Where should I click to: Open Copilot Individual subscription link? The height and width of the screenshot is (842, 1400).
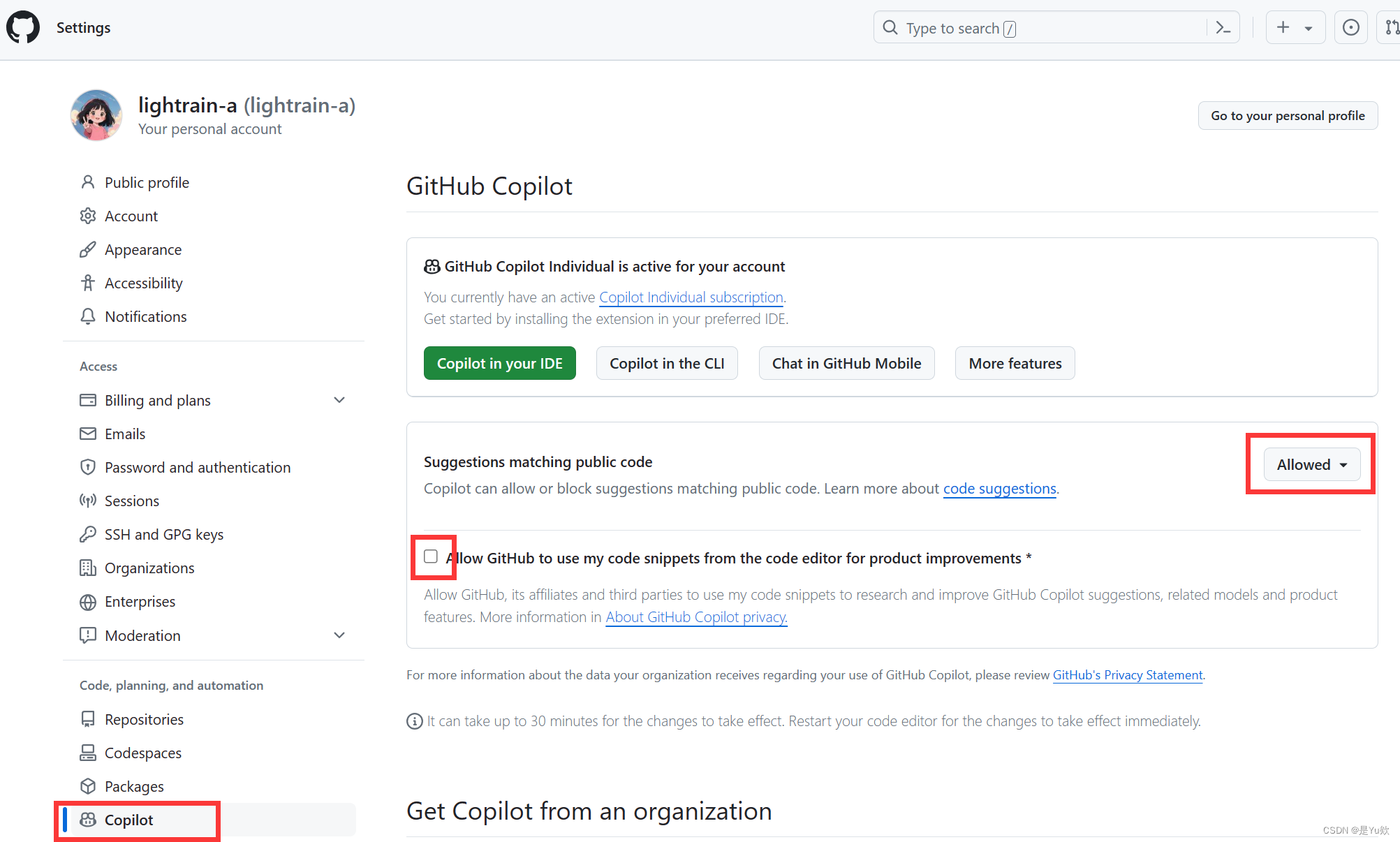click(x=691, y=297)
